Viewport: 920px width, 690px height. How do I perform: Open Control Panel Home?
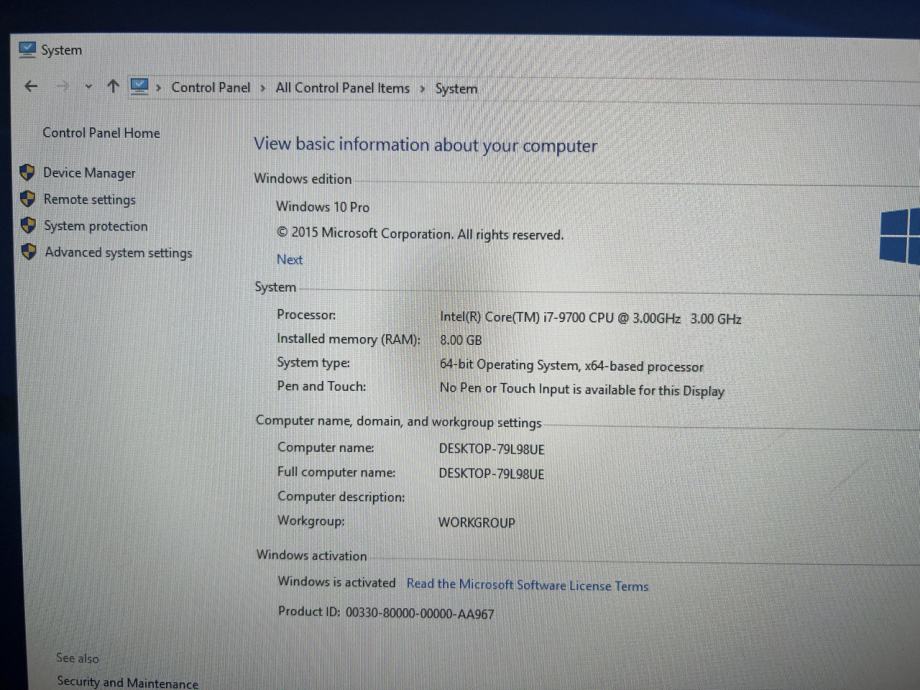click(101, 133)
